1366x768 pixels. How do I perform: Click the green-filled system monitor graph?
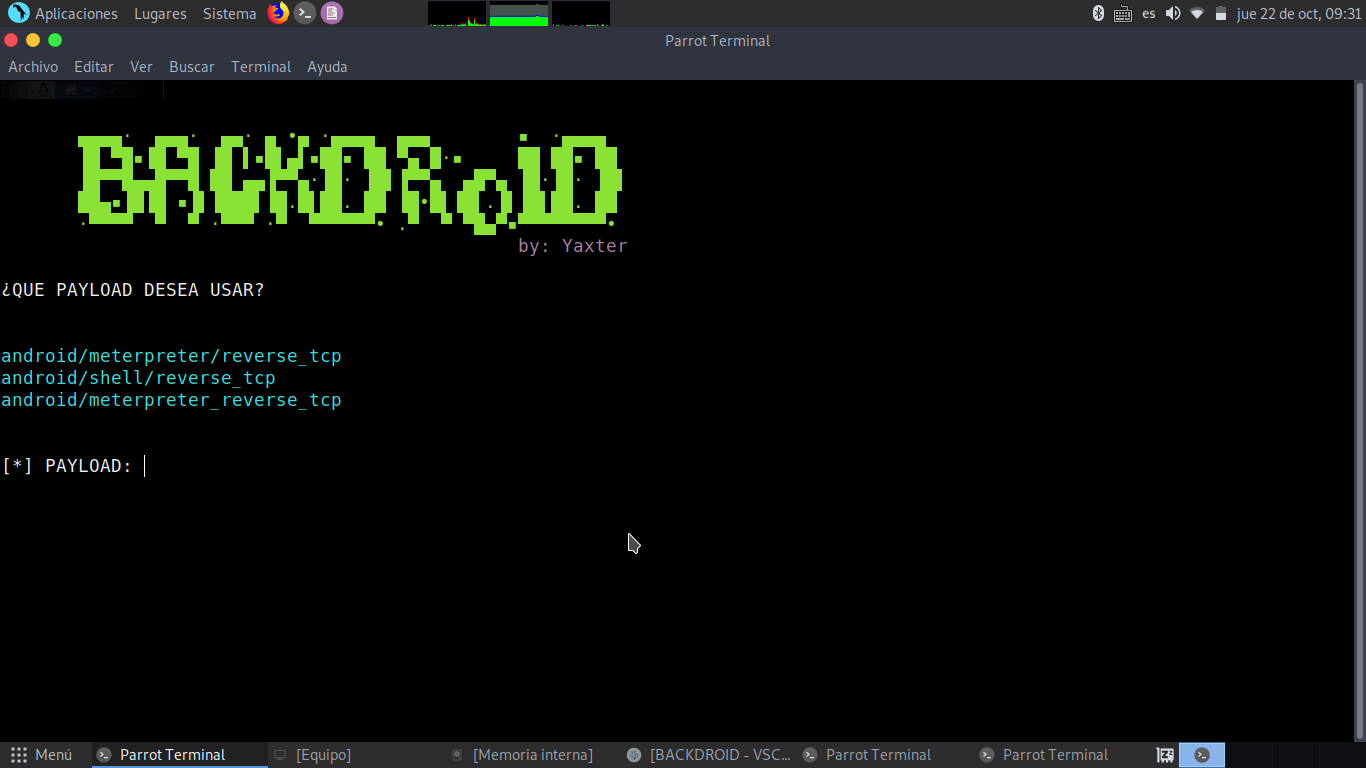coord(519,13)
